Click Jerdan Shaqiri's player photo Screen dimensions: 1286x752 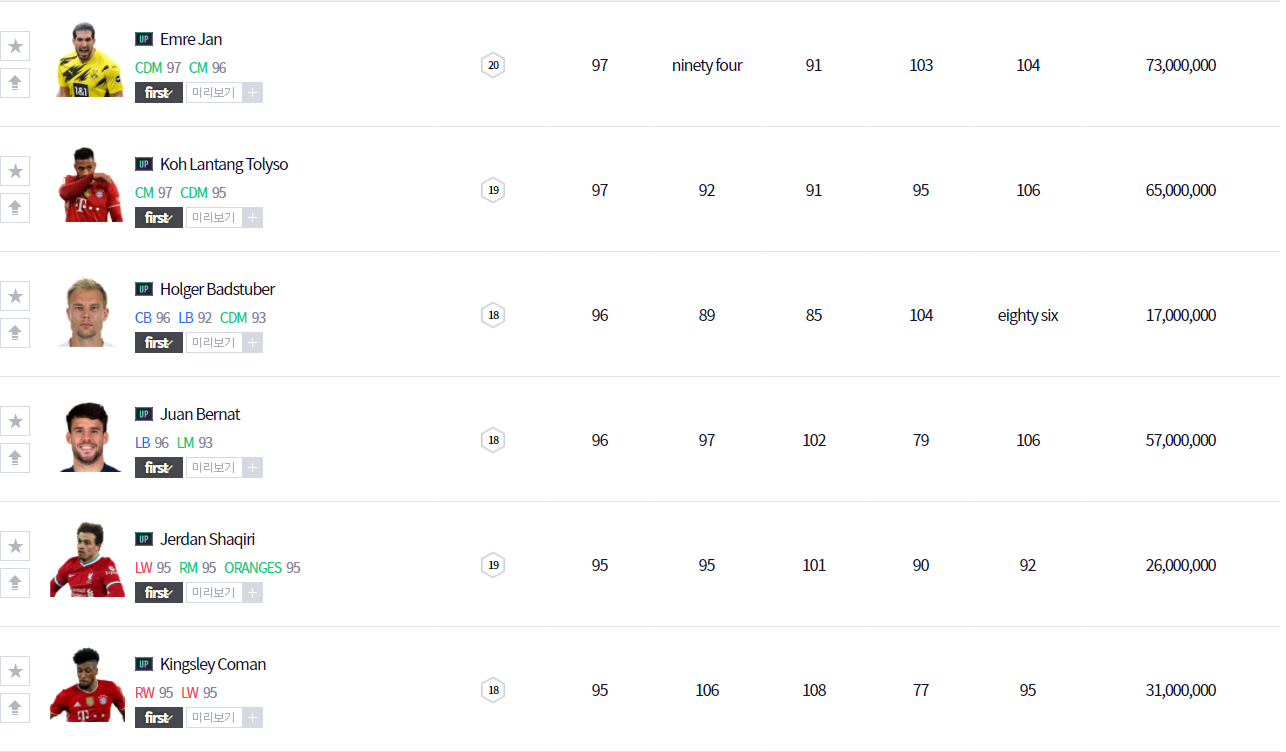88,561
